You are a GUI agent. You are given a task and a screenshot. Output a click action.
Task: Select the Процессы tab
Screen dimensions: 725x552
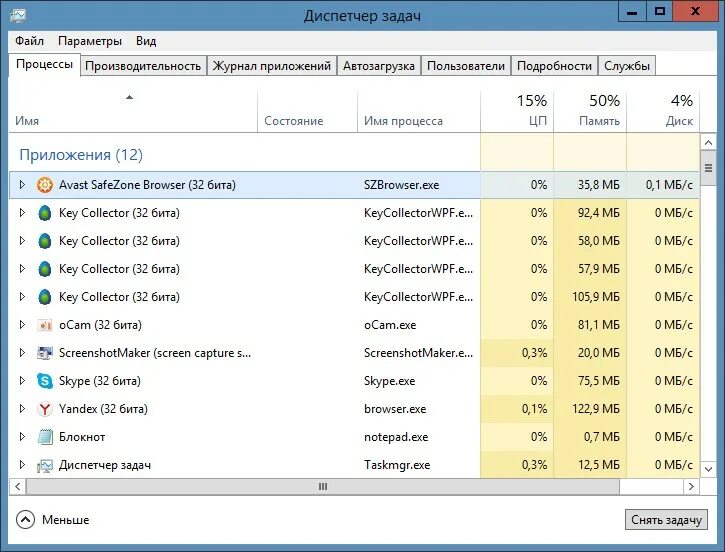(x=44, y=64)
